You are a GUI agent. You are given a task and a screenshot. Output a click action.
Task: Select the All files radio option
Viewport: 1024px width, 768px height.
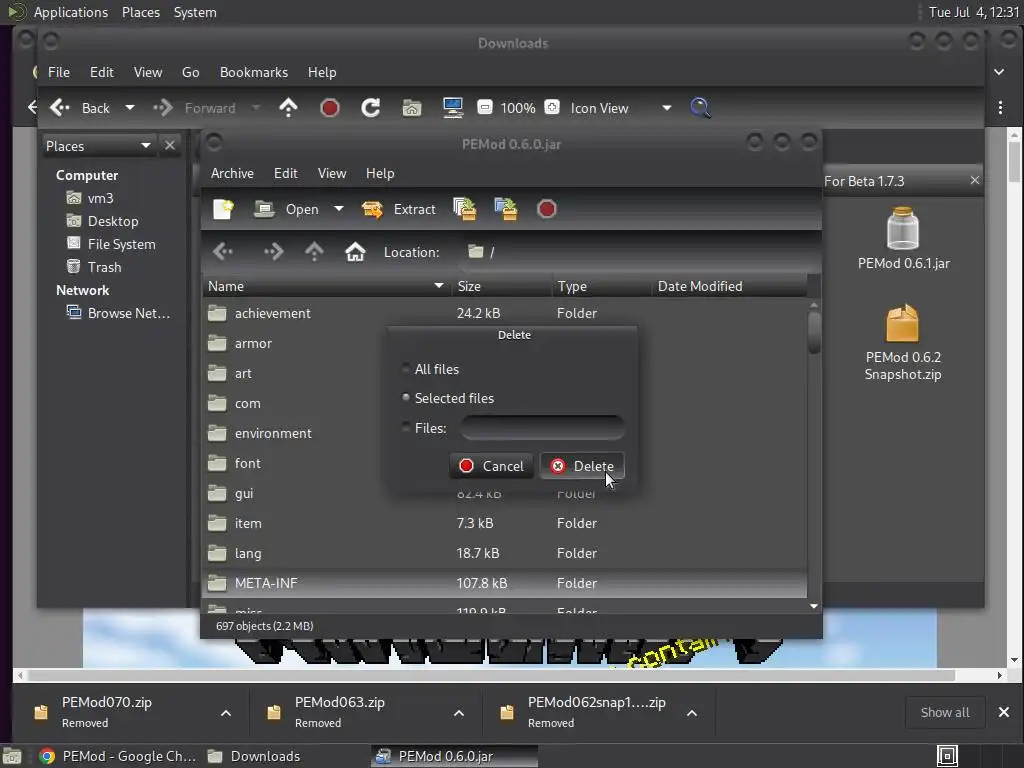430,369
